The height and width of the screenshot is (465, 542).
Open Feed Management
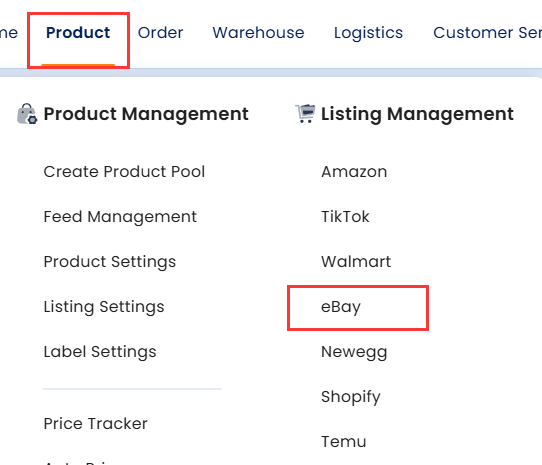click(x=120, y=217)
